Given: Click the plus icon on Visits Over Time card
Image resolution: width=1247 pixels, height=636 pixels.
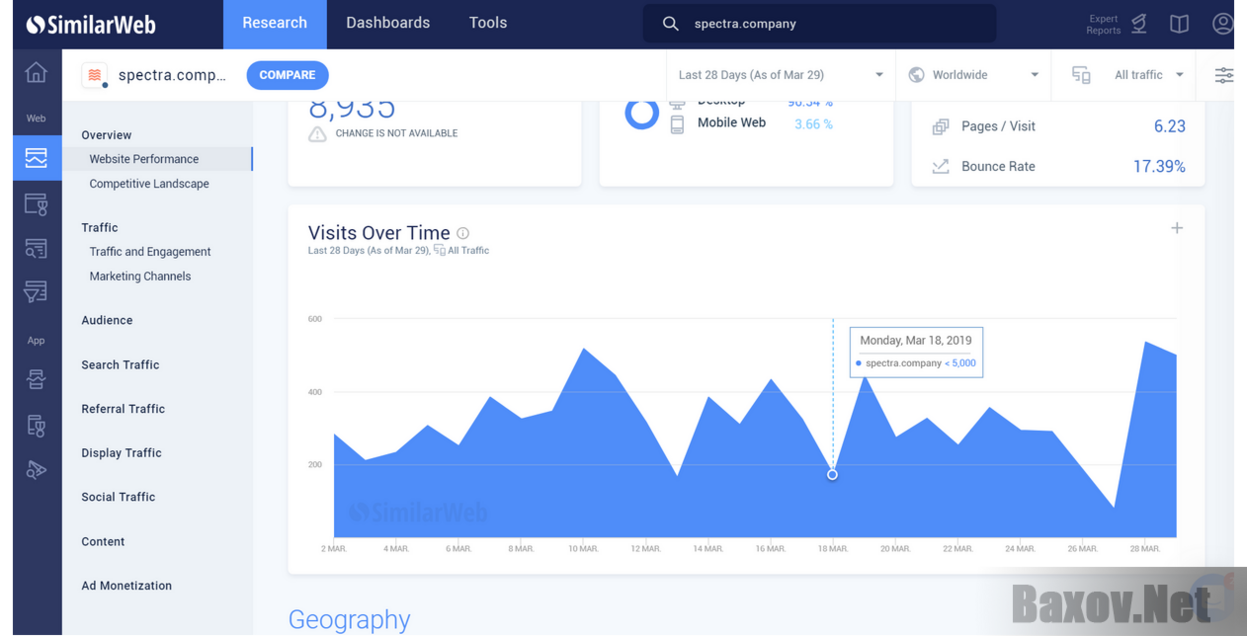Looking at the screenshot, I should click(1177, 228).
